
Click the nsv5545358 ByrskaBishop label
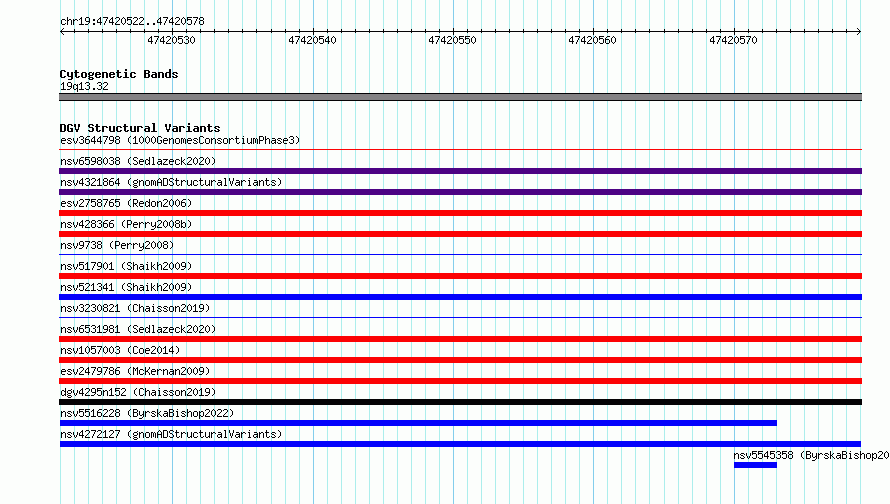pyautogui.click(x=812, y=455)
